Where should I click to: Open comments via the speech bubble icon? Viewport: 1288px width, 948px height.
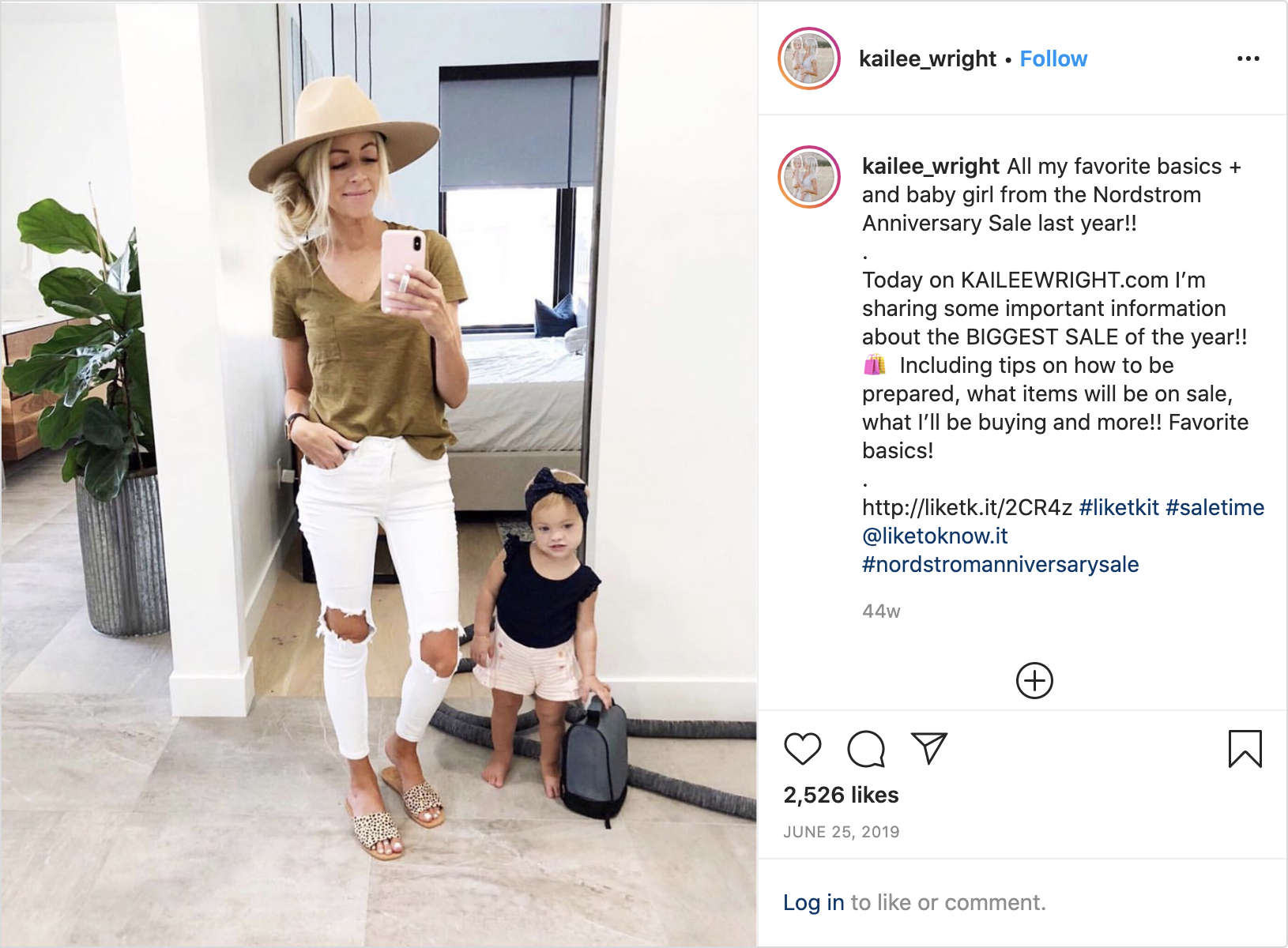[x=866, y=749]
